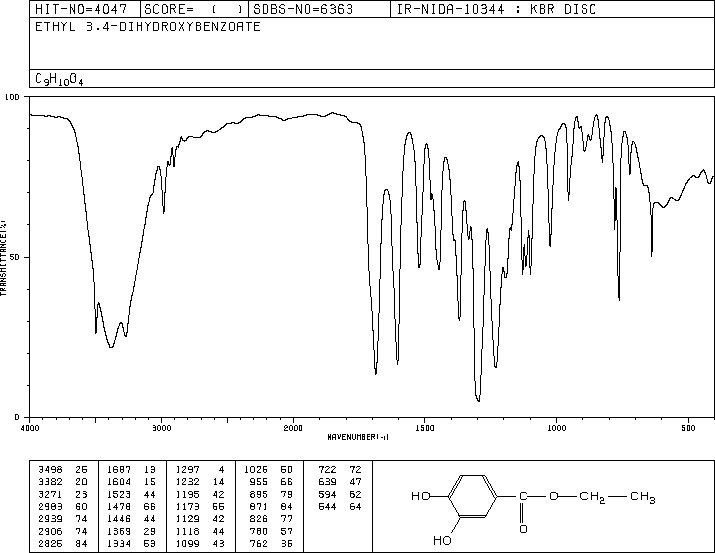Viewport: 715px width, 553px height.
Task: Click the benzene ring in the structure drawing
Action: tap(472, 496)
